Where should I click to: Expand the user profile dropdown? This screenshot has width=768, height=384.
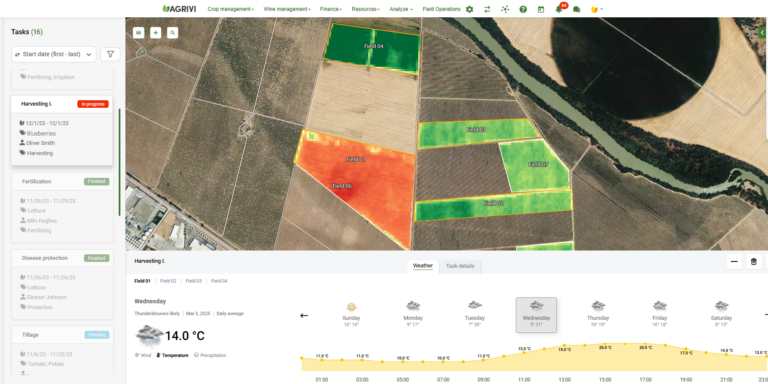click(597, 9)
